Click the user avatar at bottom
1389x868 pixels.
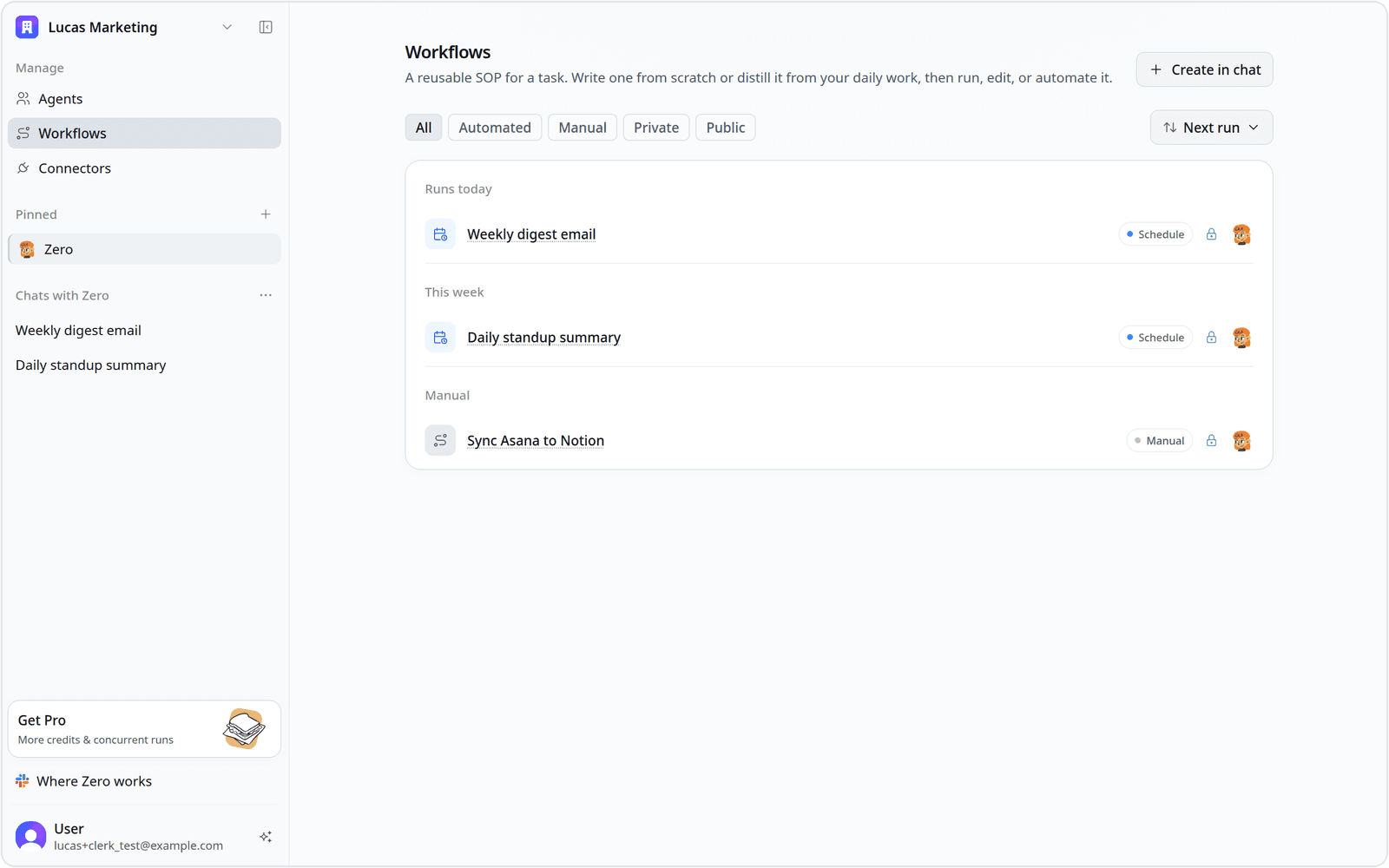pyautogui.click(x=31, y=837)
